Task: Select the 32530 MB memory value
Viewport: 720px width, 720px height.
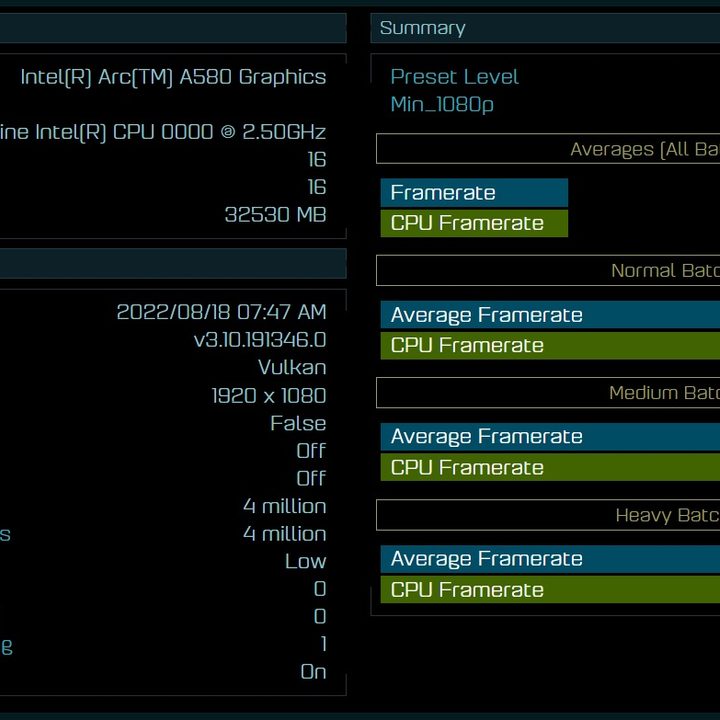Action: (x=276, y=215)
